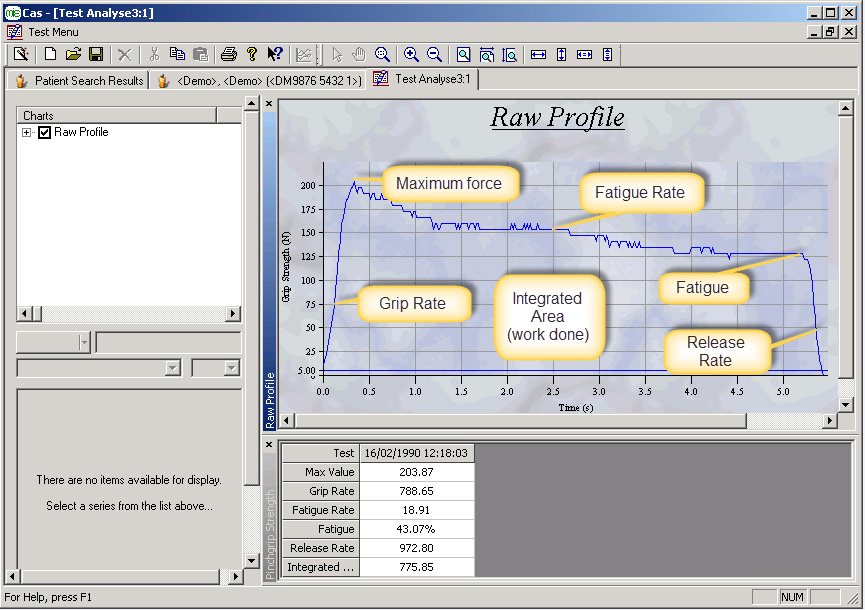Click the horizontal zoom magnifier icon
This screenshot has height=610, width=865.
tap(487, 54)
